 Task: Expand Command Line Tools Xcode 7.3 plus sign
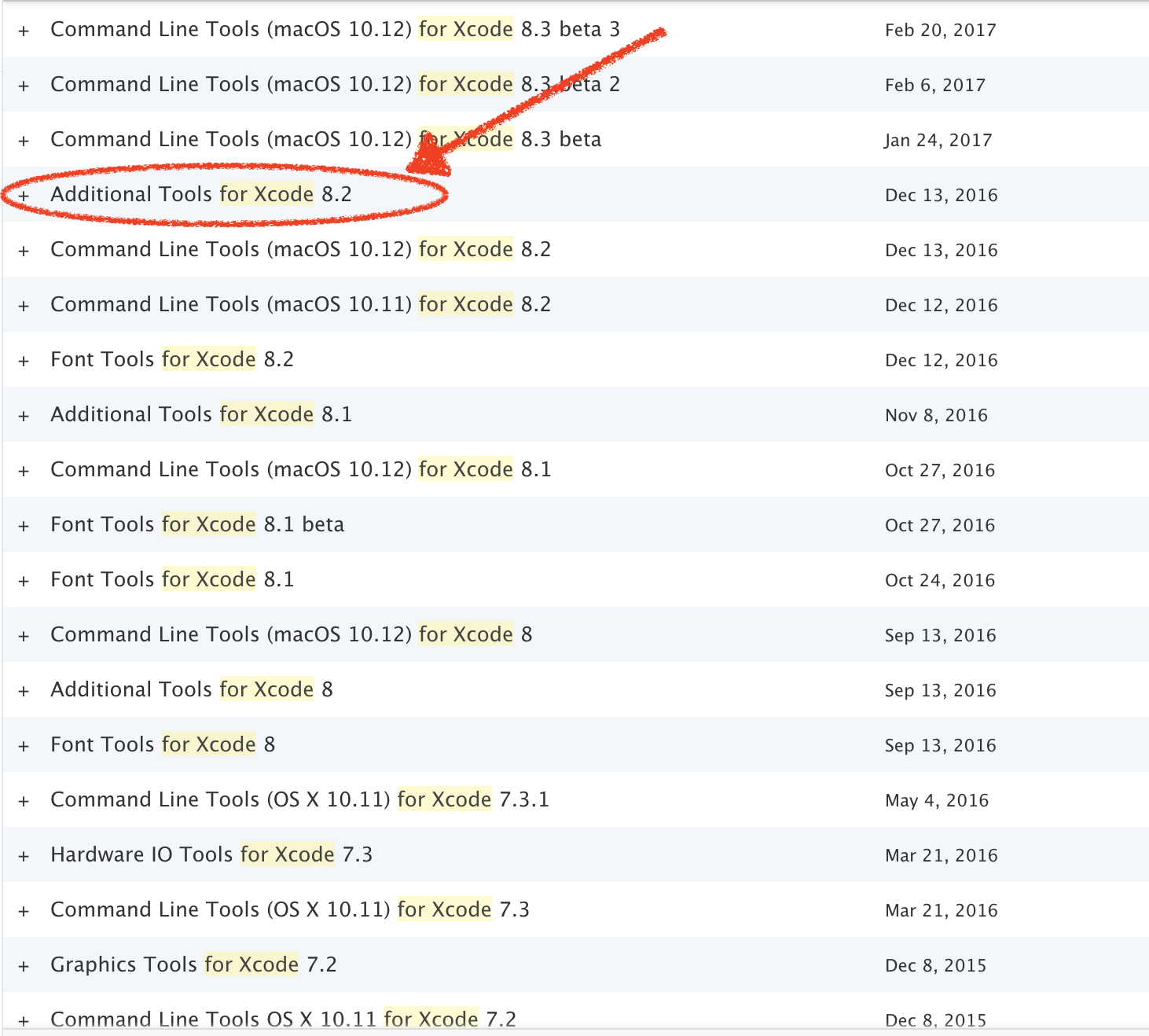pos(24,912)
